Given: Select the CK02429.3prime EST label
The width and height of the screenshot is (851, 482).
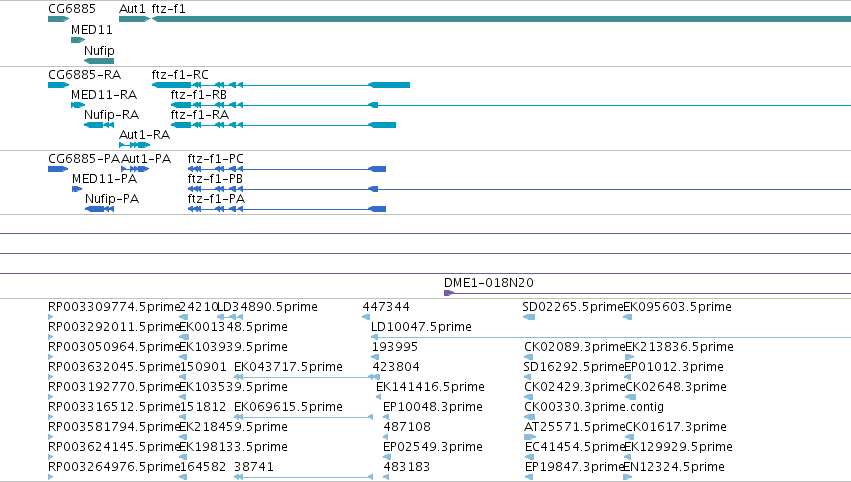Looking at the screenshot, I should (575, 388).
